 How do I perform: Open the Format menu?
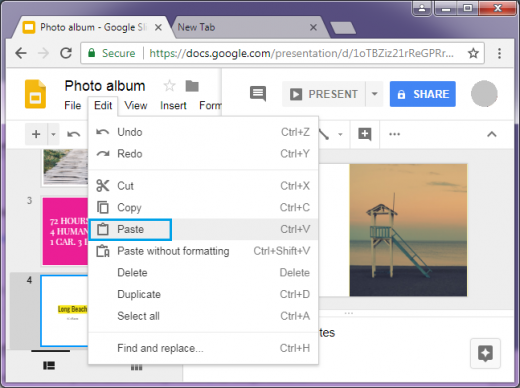click(x=210, y=106)
